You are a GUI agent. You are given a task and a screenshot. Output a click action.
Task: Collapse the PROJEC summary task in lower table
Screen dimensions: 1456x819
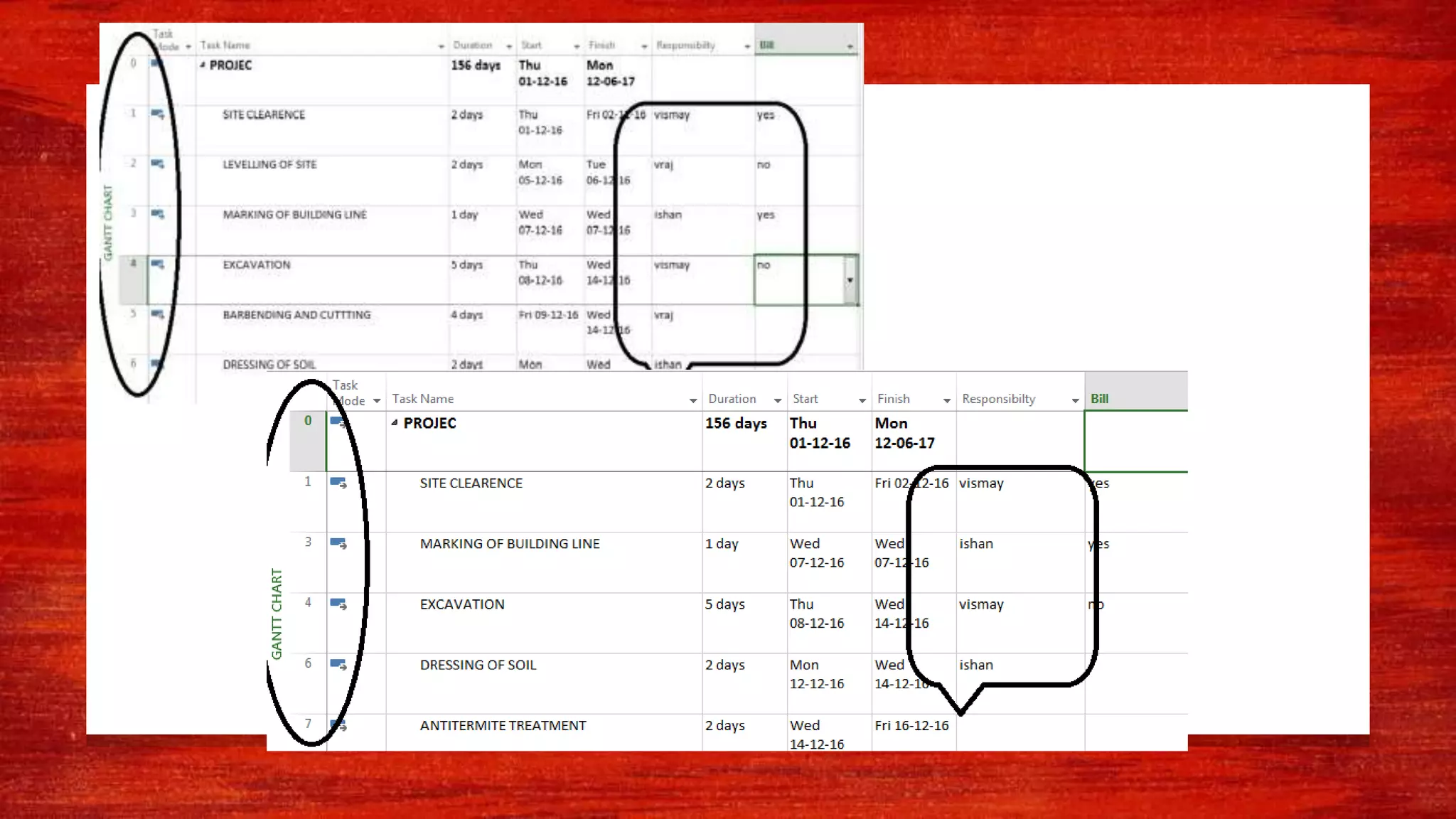[x=395, y=422]
